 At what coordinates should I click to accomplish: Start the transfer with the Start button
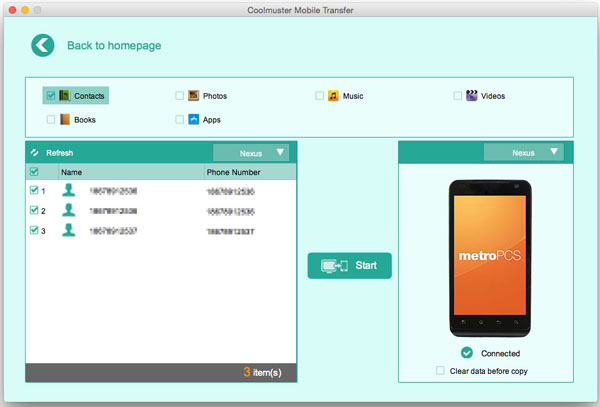(x=349, y=265)
